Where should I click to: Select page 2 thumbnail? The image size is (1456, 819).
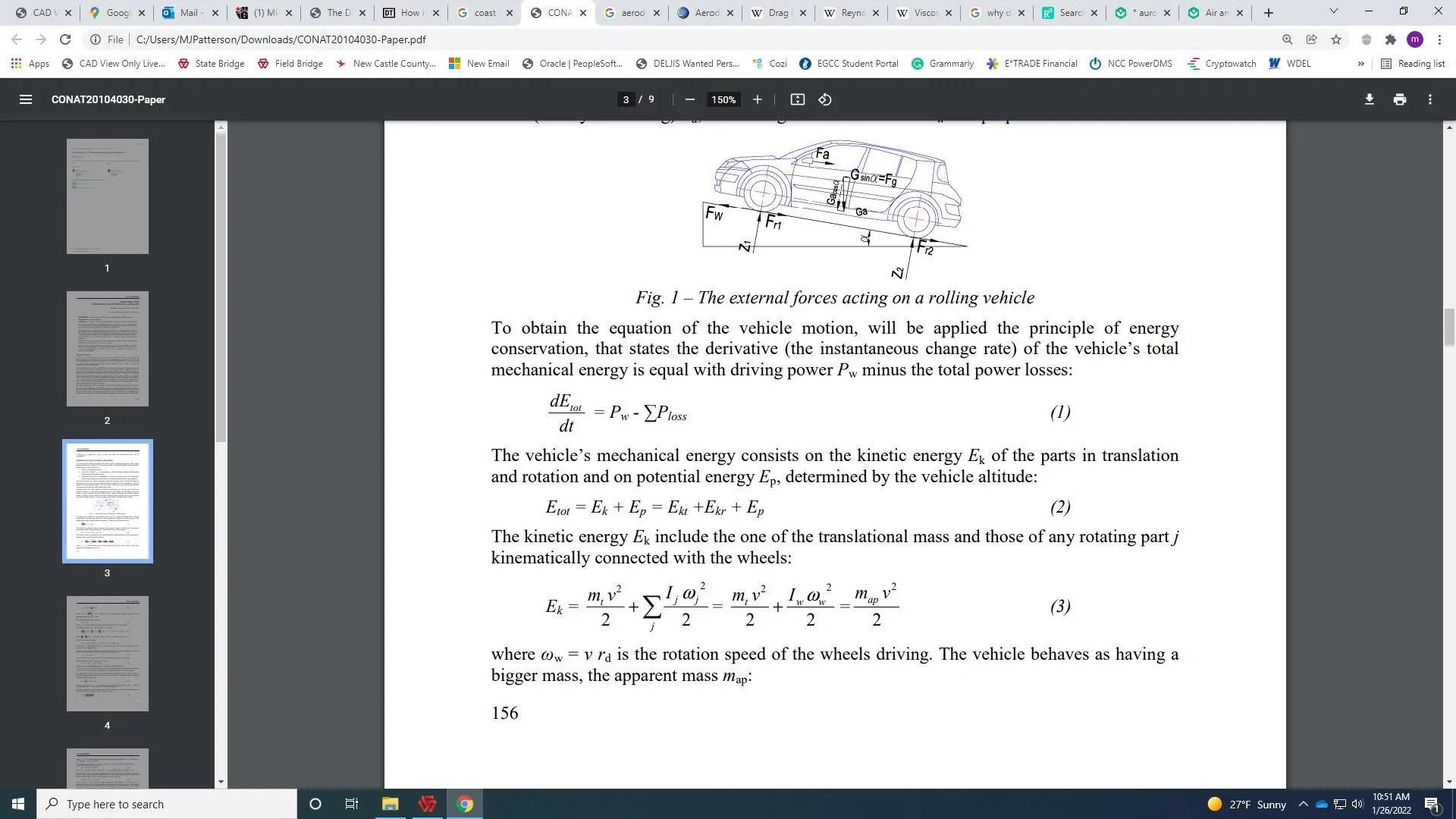coord(108,349)
